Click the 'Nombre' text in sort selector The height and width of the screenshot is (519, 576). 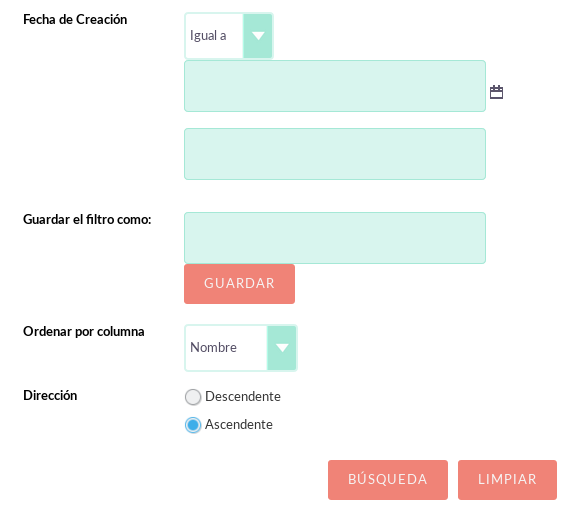tap(213, 347)
